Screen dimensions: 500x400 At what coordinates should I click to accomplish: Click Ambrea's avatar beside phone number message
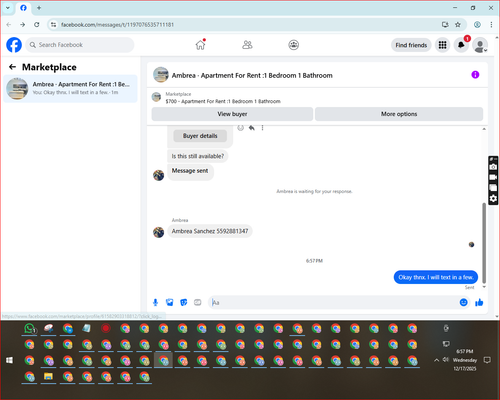(x=158, y=232)
